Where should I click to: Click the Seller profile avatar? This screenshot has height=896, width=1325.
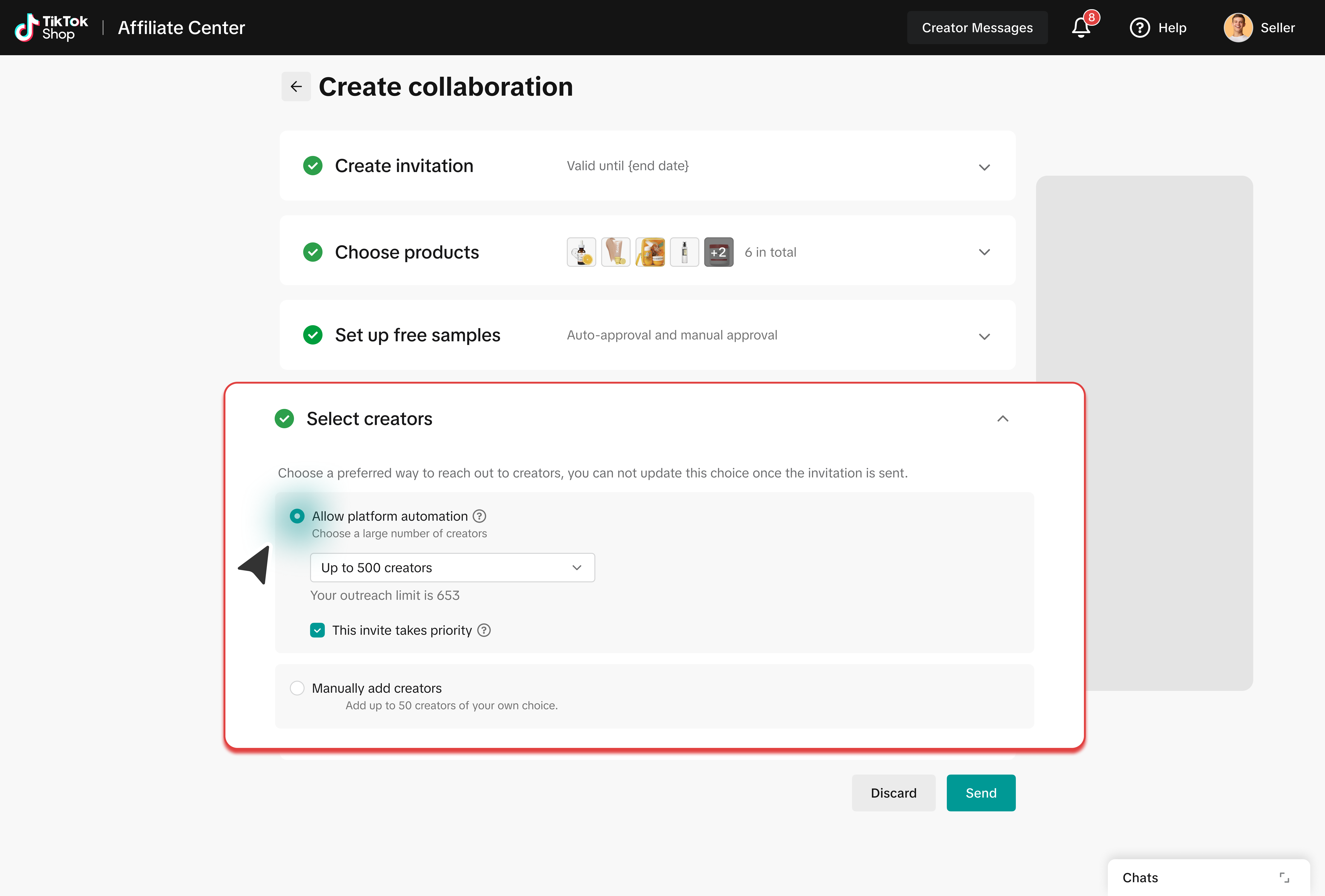coord(1238,27)
